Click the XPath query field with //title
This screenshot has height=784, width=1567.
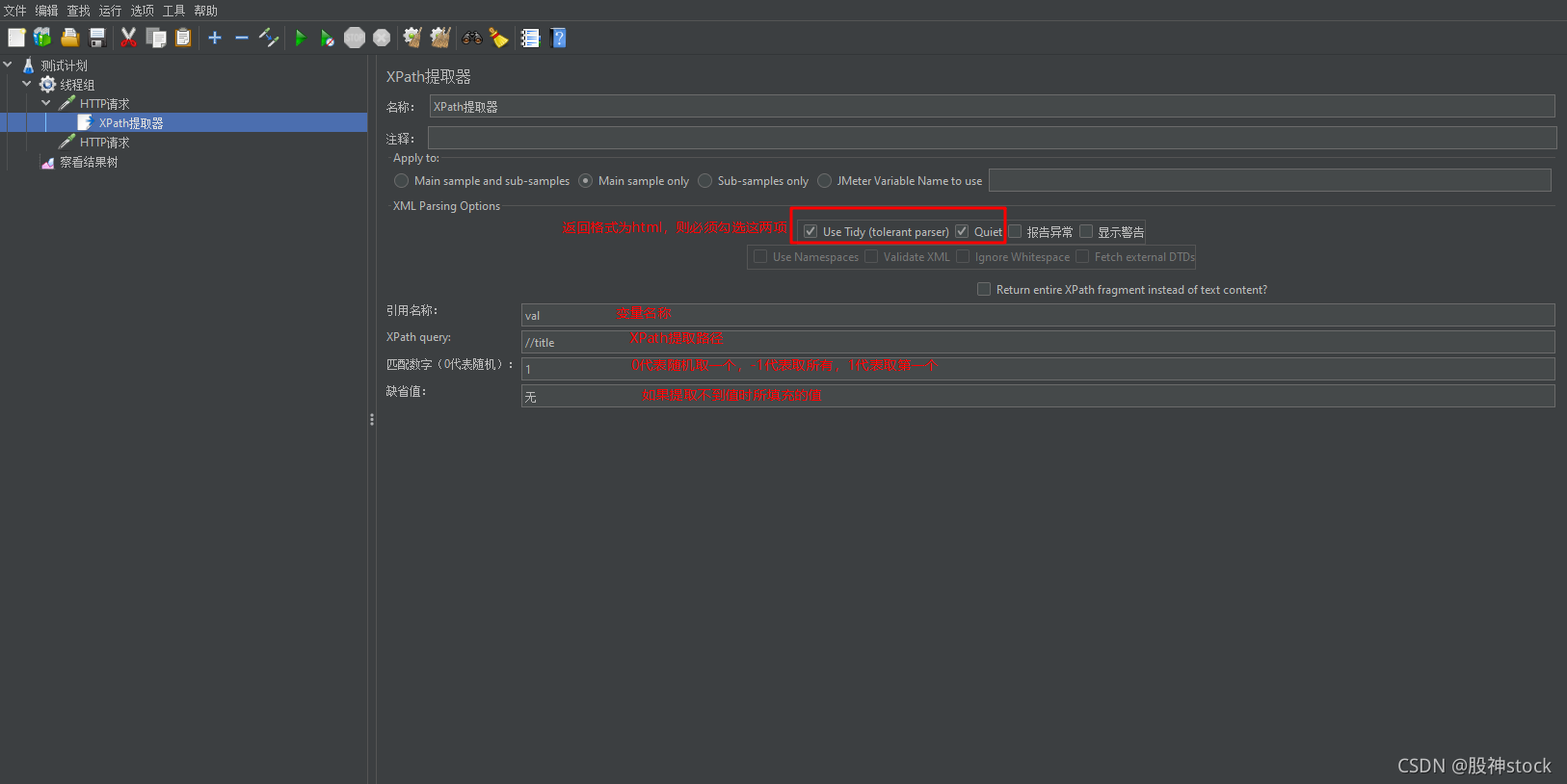[1038, 342]
